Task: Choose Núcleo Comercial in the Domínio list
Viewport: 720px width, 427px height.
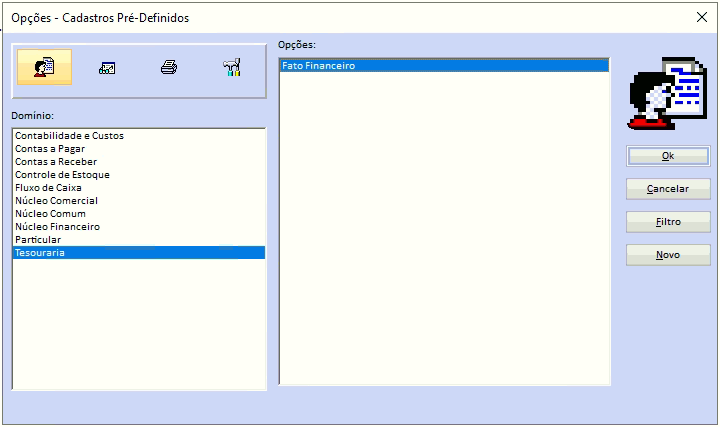Action: pyautogui.click(x=139, y=201)
